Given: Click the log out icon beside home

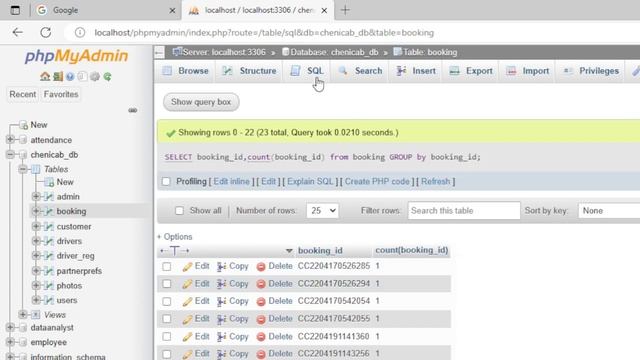Looking at the screenshot, I should click(58, 76).
